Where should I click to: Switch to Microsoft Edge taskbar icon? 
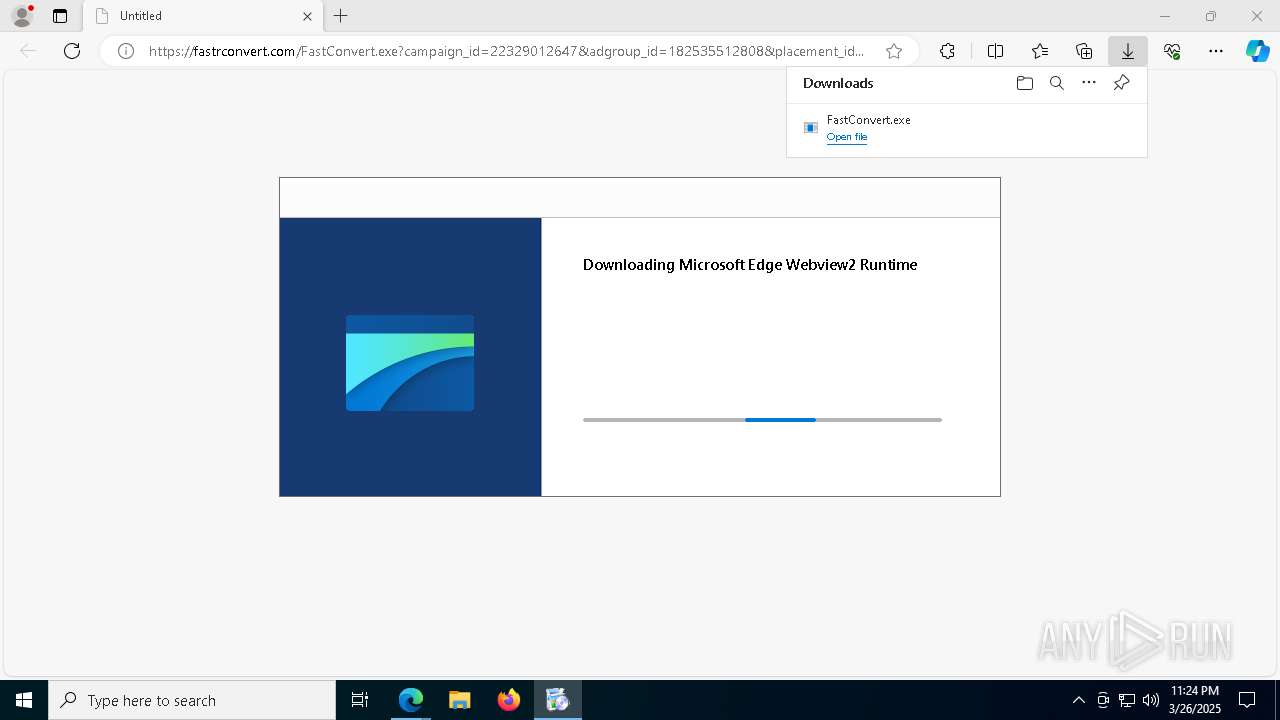click(x=411, y=700)
